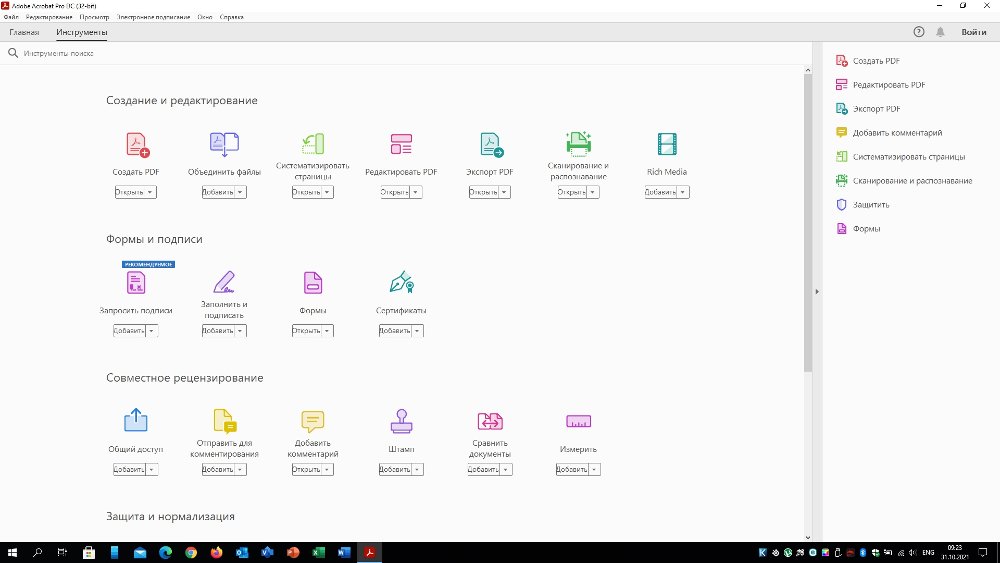Open Добавить комментарий in right sidebar
The image size is (1000, 563).
[x=889, y=133]
